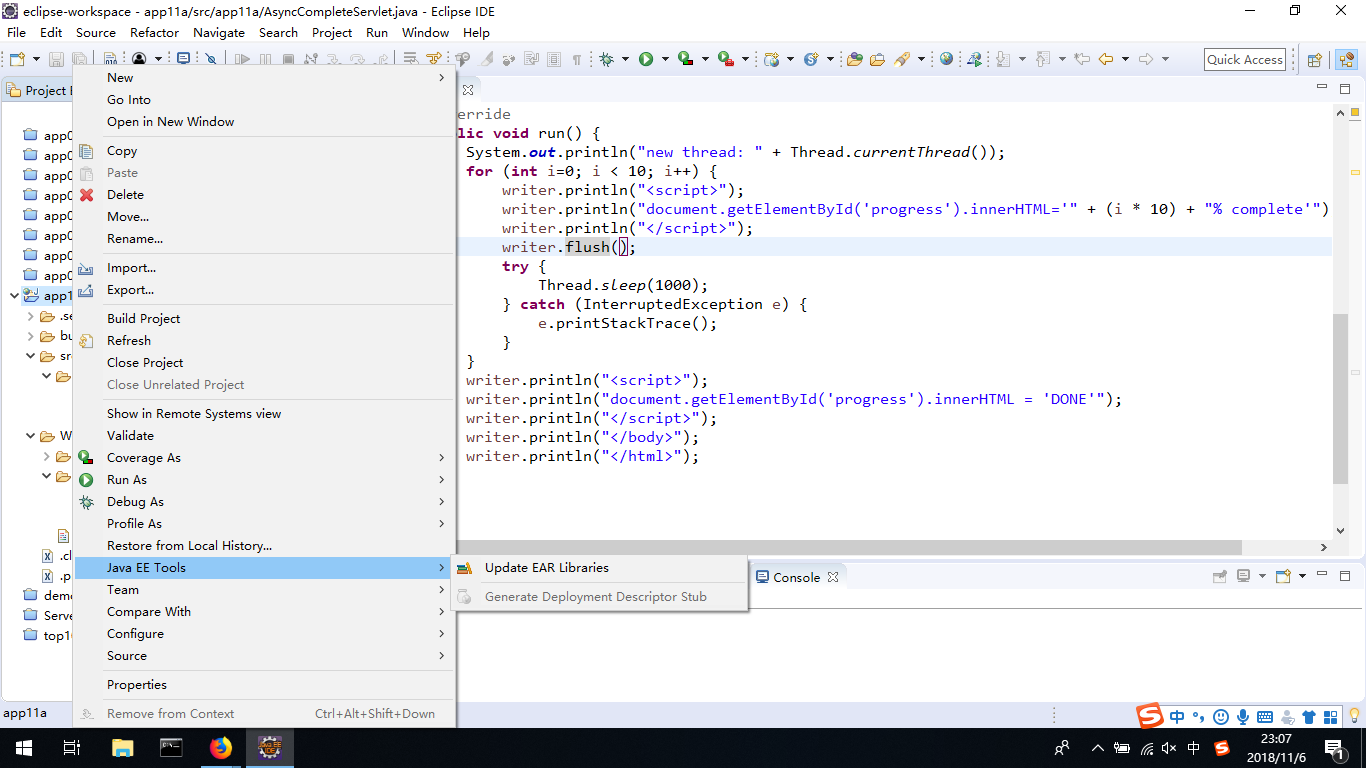Image resolution: width=1366 pixels, height=768 pixels.
Task: Click the Back navigation arrow icon
Action: [1106, 59]
